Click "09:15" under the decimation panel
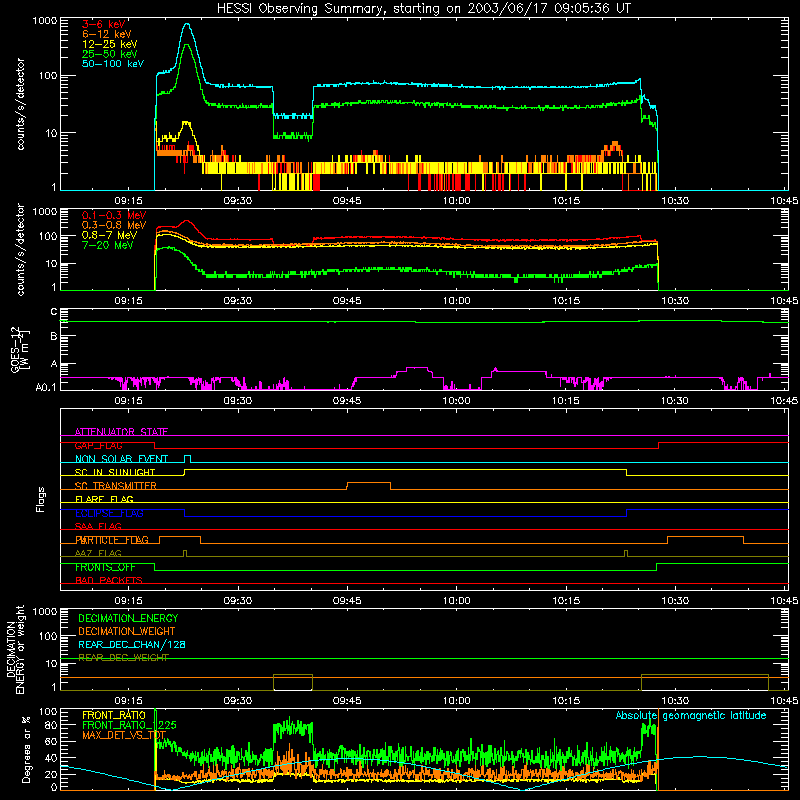The height and width of the screenshot is (800, 800). pyautogui.click(x=128, y=701)
